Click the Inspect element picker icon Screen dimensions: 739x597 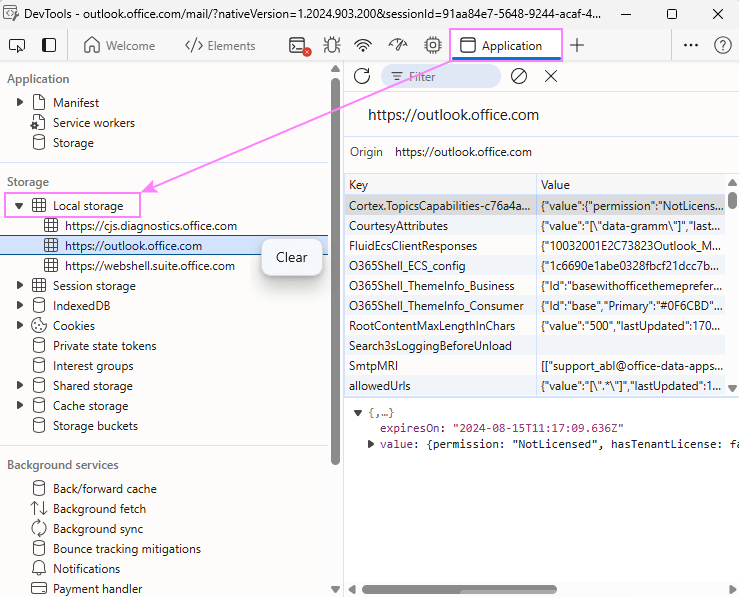[x=17, y=46]
